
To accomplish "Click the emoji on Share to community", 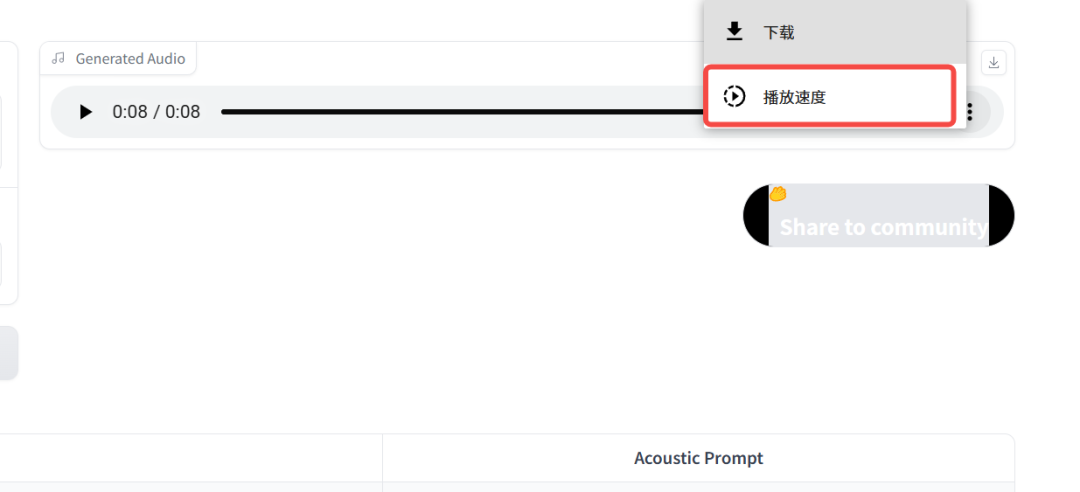I will (x=777, y=194).
